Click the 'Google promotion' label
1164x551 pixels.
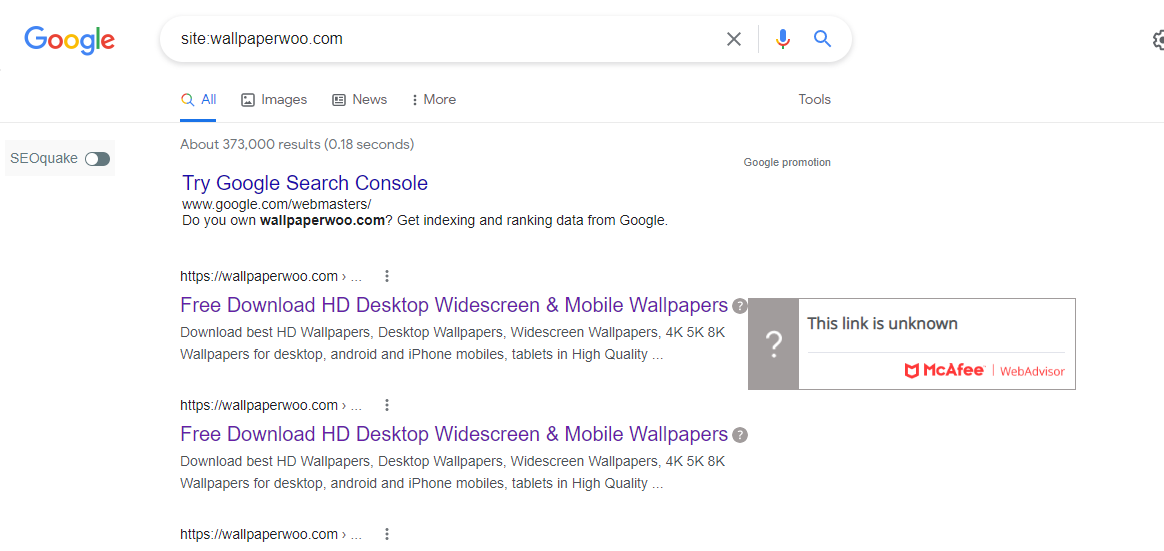787,162
